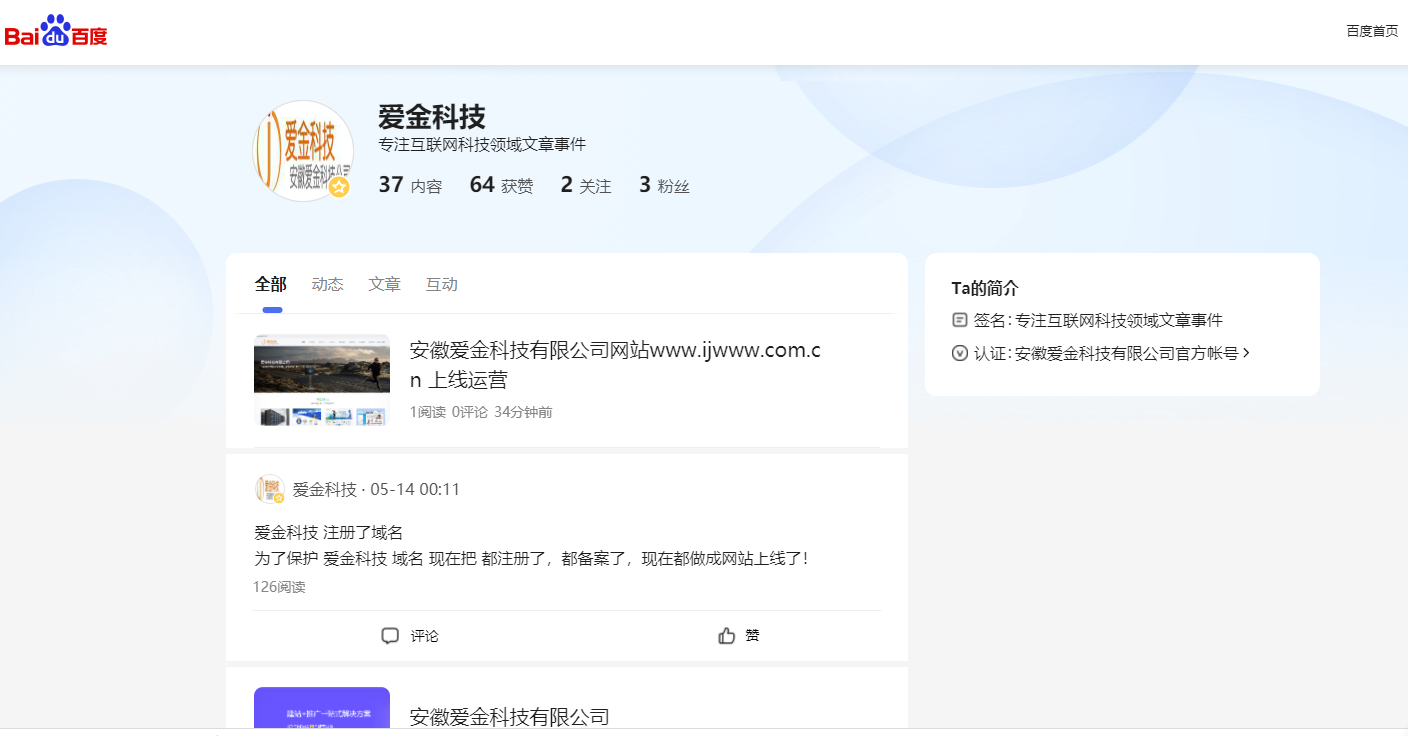Click the 34分钟前 timestamp

tap(523, 412)
